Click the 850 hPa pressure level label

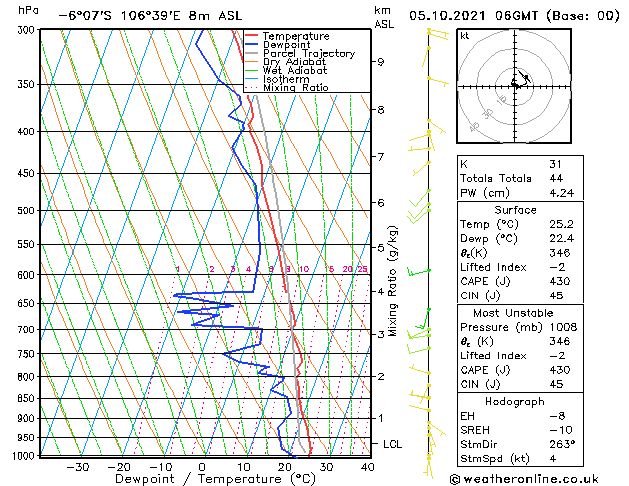pos(28,399)
